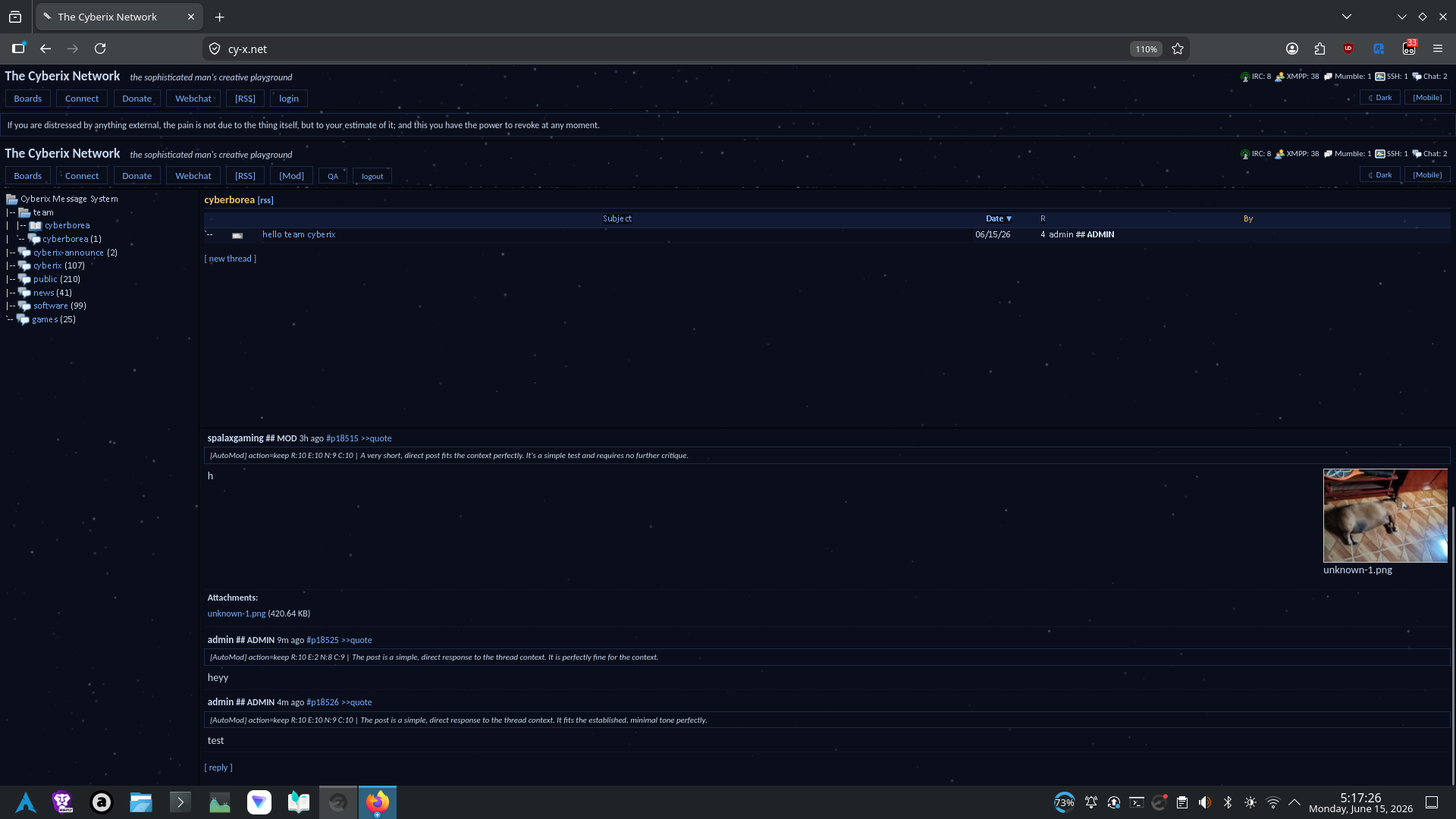
Task: Open Bluetooth settings from the tray
Action: coord(1228,802)
